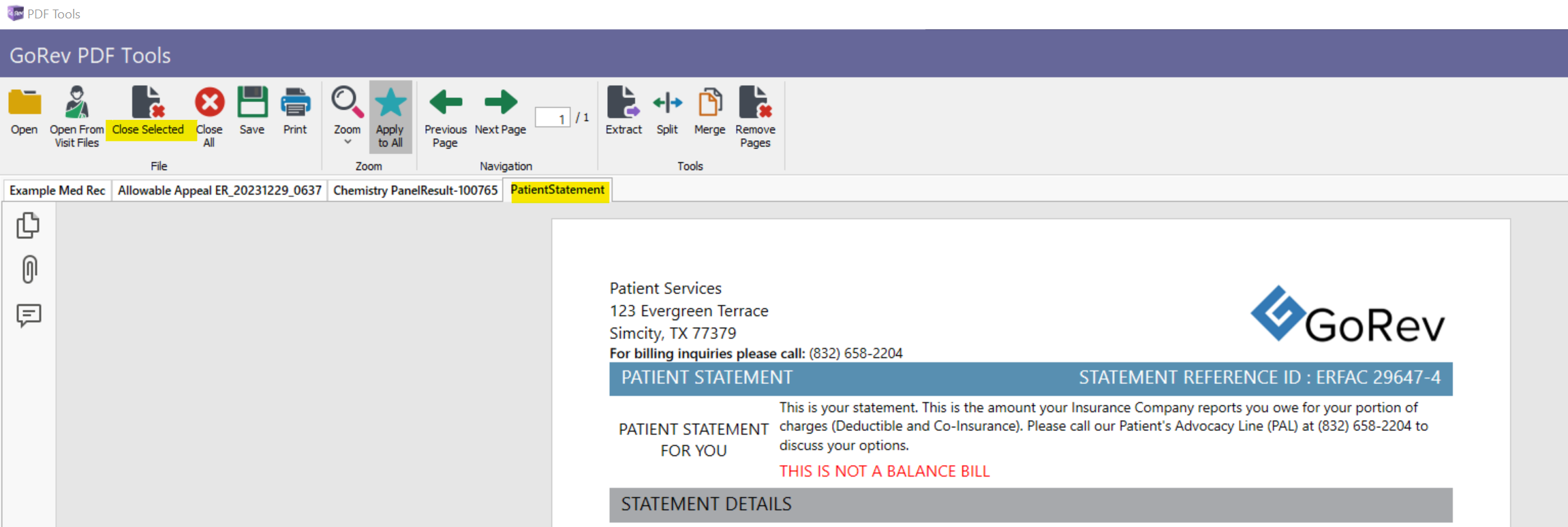
Task: Switch to the Example Med Rec tab
Action: (x=57, y=191)
